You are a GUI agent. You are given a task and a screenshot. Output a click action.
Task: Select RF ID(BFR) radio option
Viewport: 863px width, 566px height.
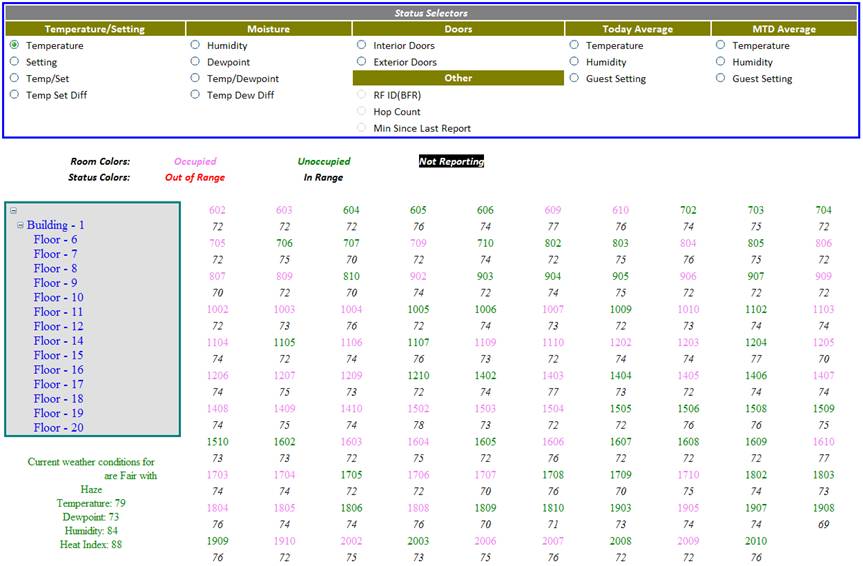[361, 94]
